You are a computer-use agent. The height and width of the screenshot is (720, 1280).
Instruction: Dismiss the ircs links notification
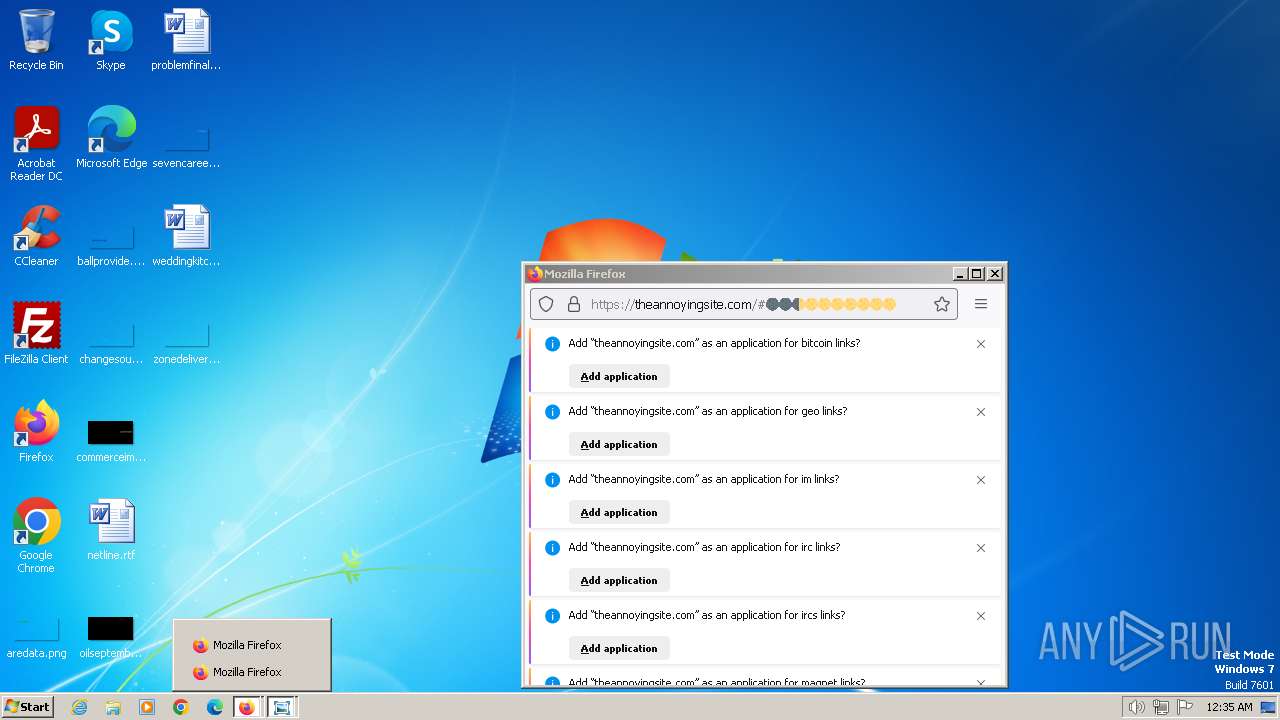[x=981, y=616]
